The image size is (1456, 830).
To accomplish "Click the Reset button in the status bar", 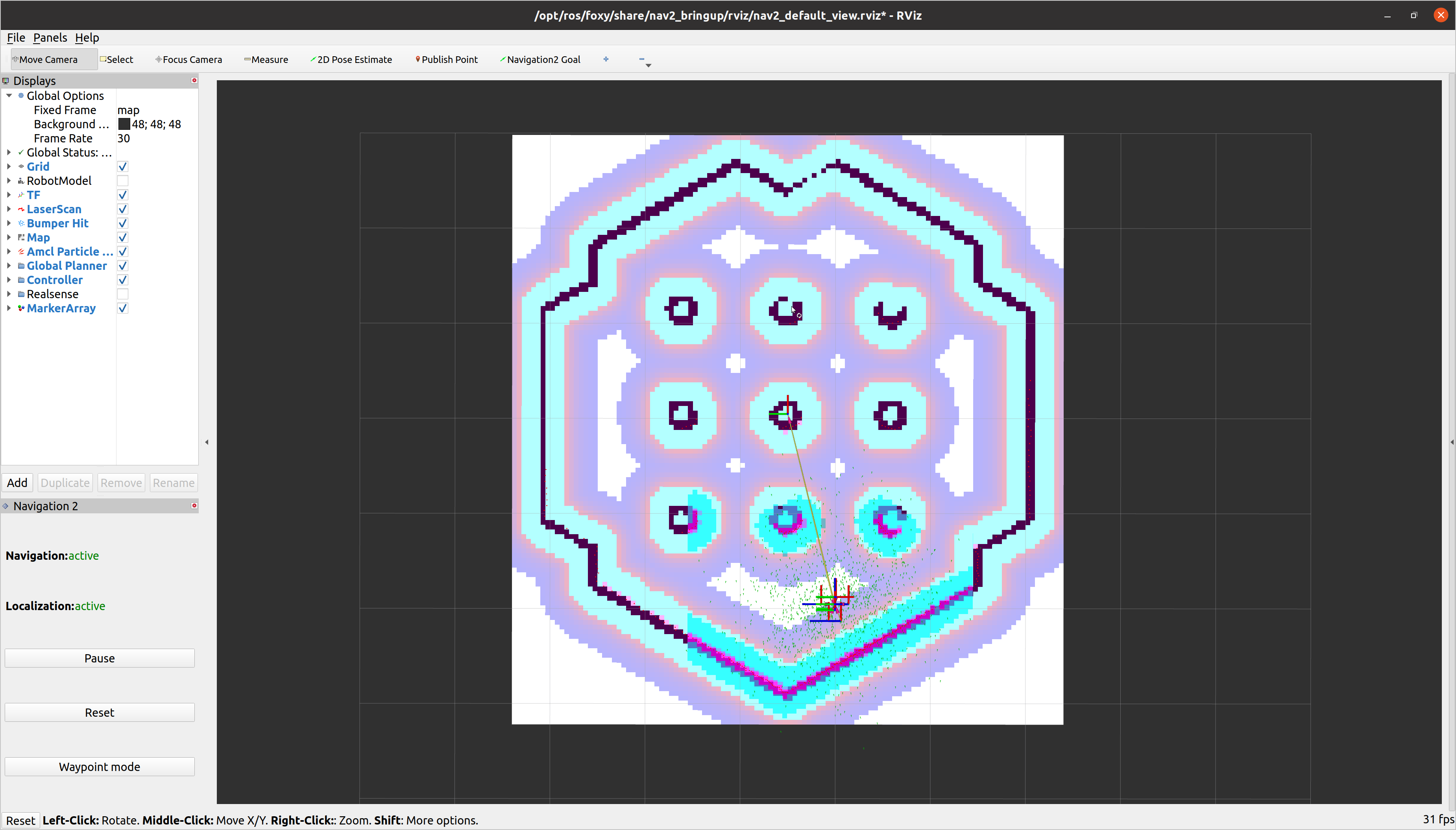I will 20,820.
